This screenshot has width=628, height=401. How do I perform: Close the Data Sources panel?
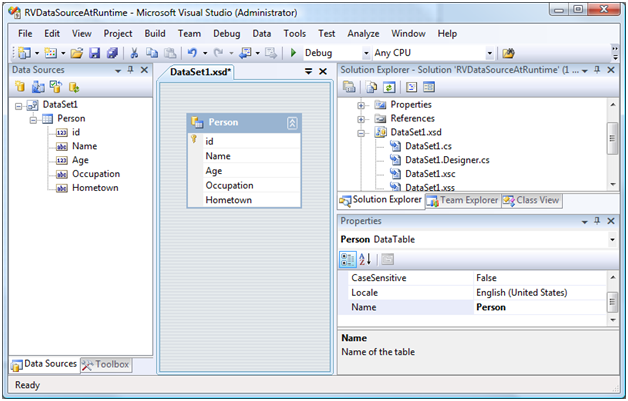coord(144,70)
